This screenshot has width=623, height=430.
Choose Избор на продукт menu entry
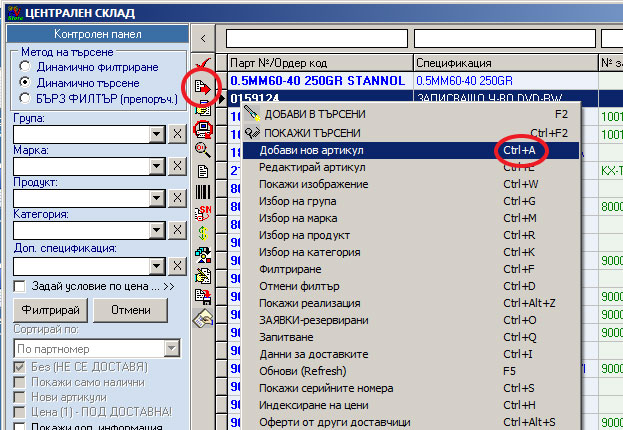411,235
